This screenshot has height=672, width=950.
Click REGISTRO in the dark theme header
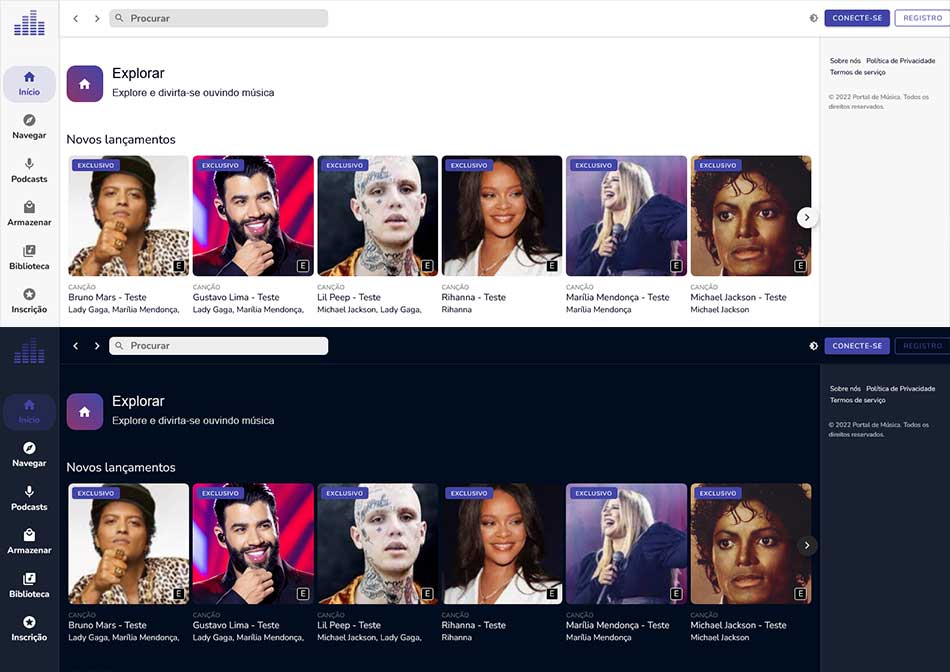(x=923, y=346)
